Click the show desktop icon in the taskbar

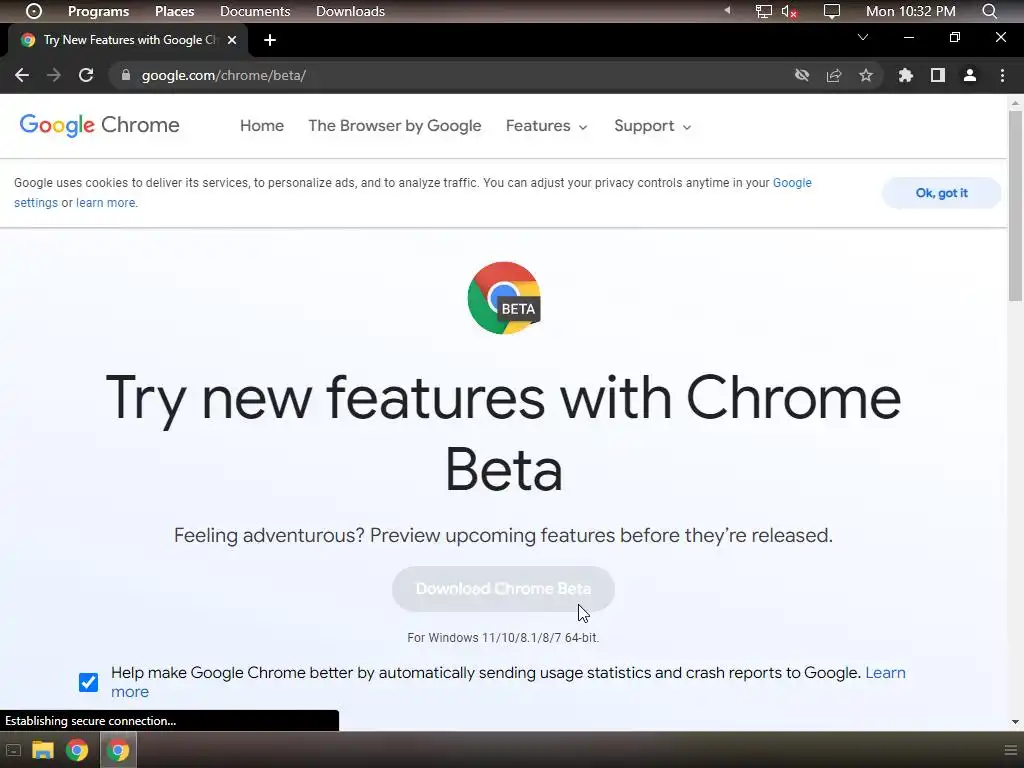point(13,750)
